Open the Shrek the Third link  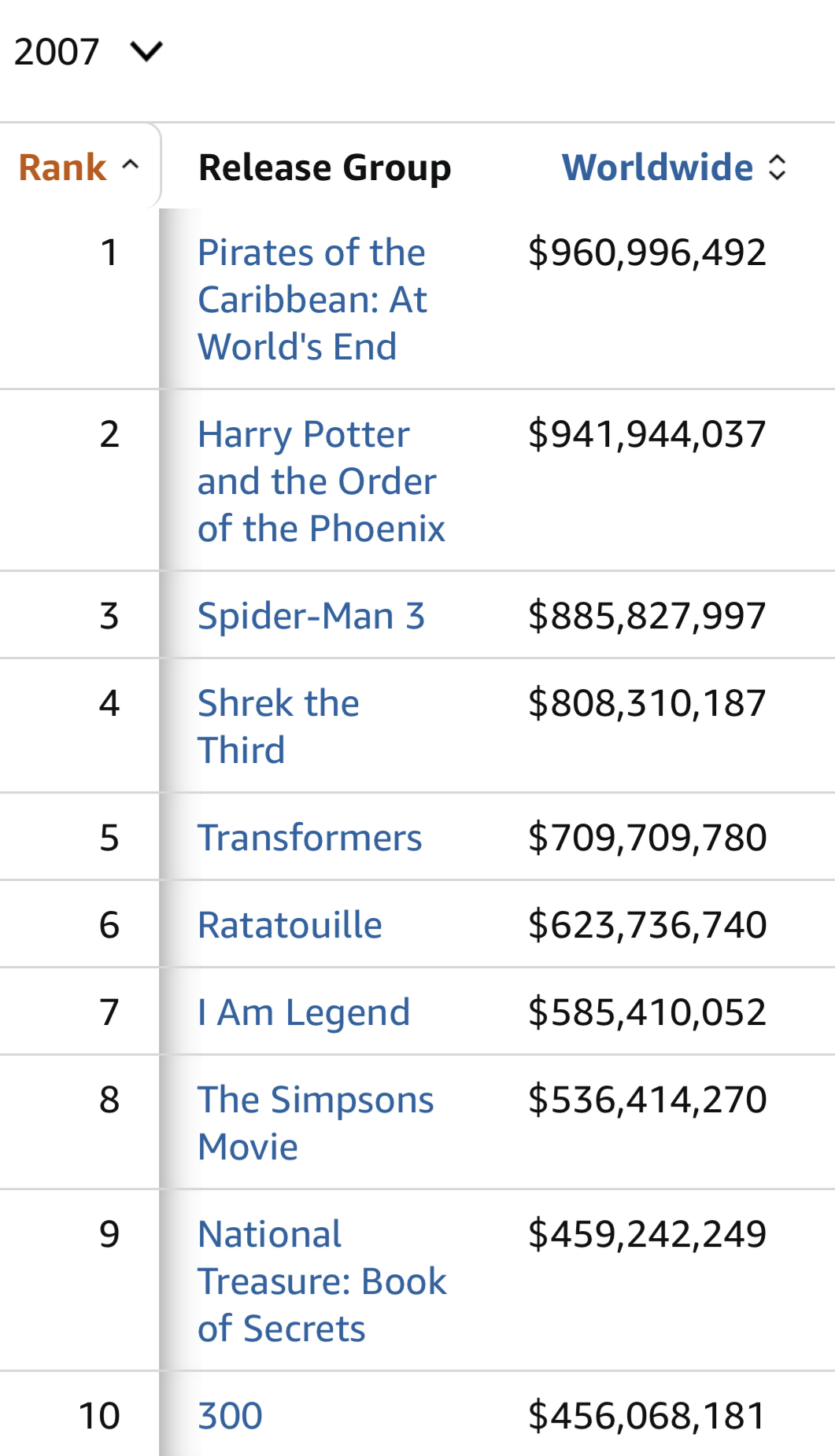point(278,726)
